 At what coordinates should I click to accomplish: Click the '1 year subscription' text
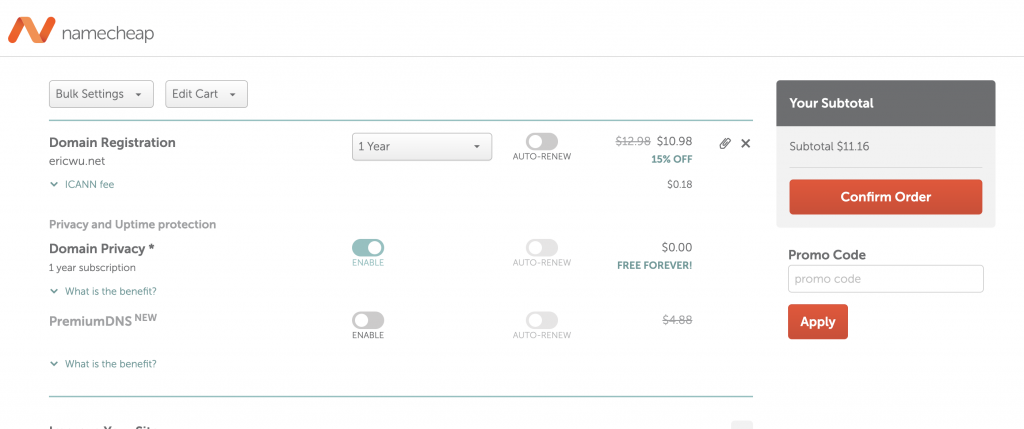point(92,268)
